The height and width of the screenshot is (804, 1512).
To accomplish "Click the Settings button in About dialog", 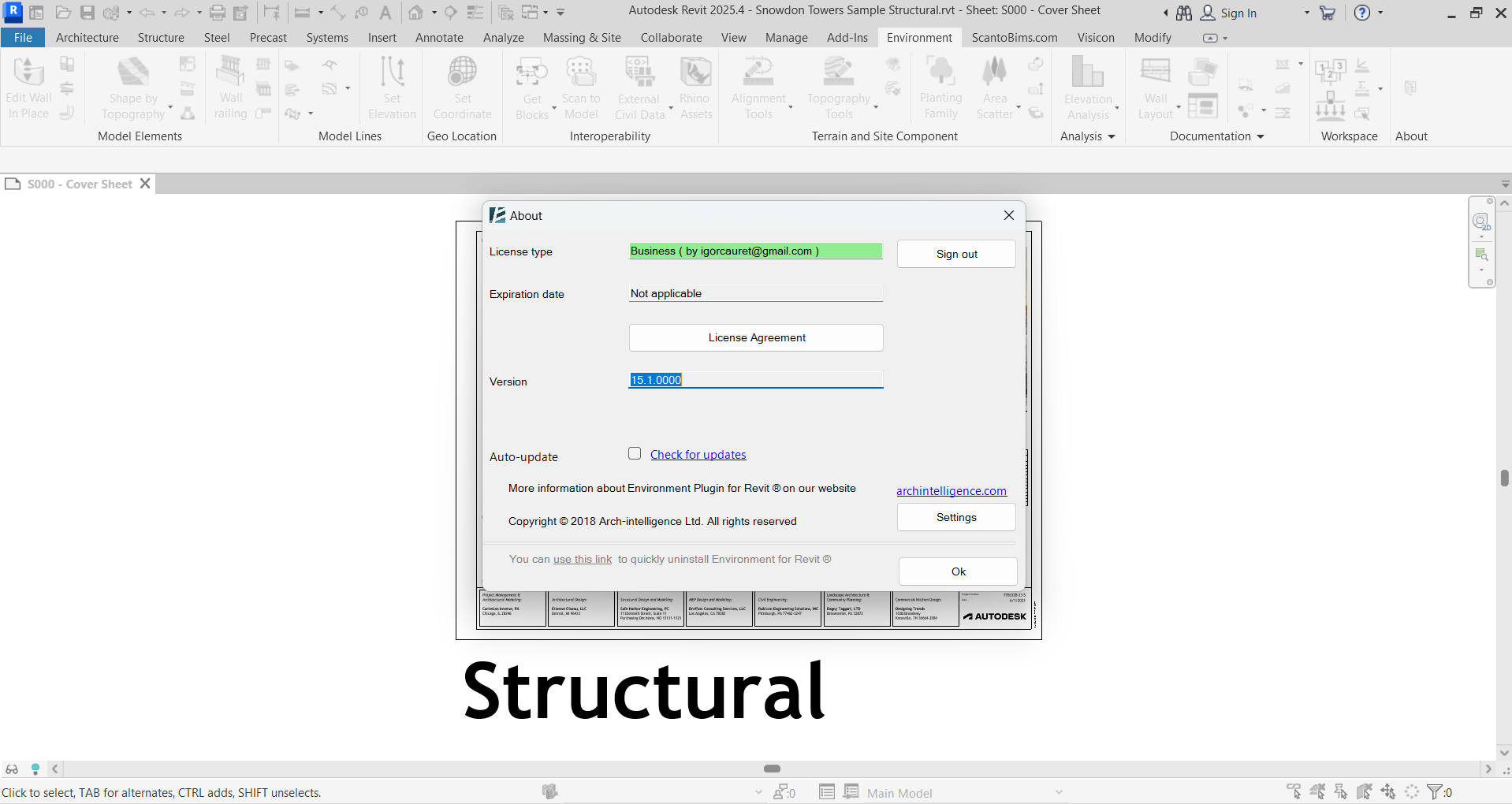I will [x=956, y=517].
